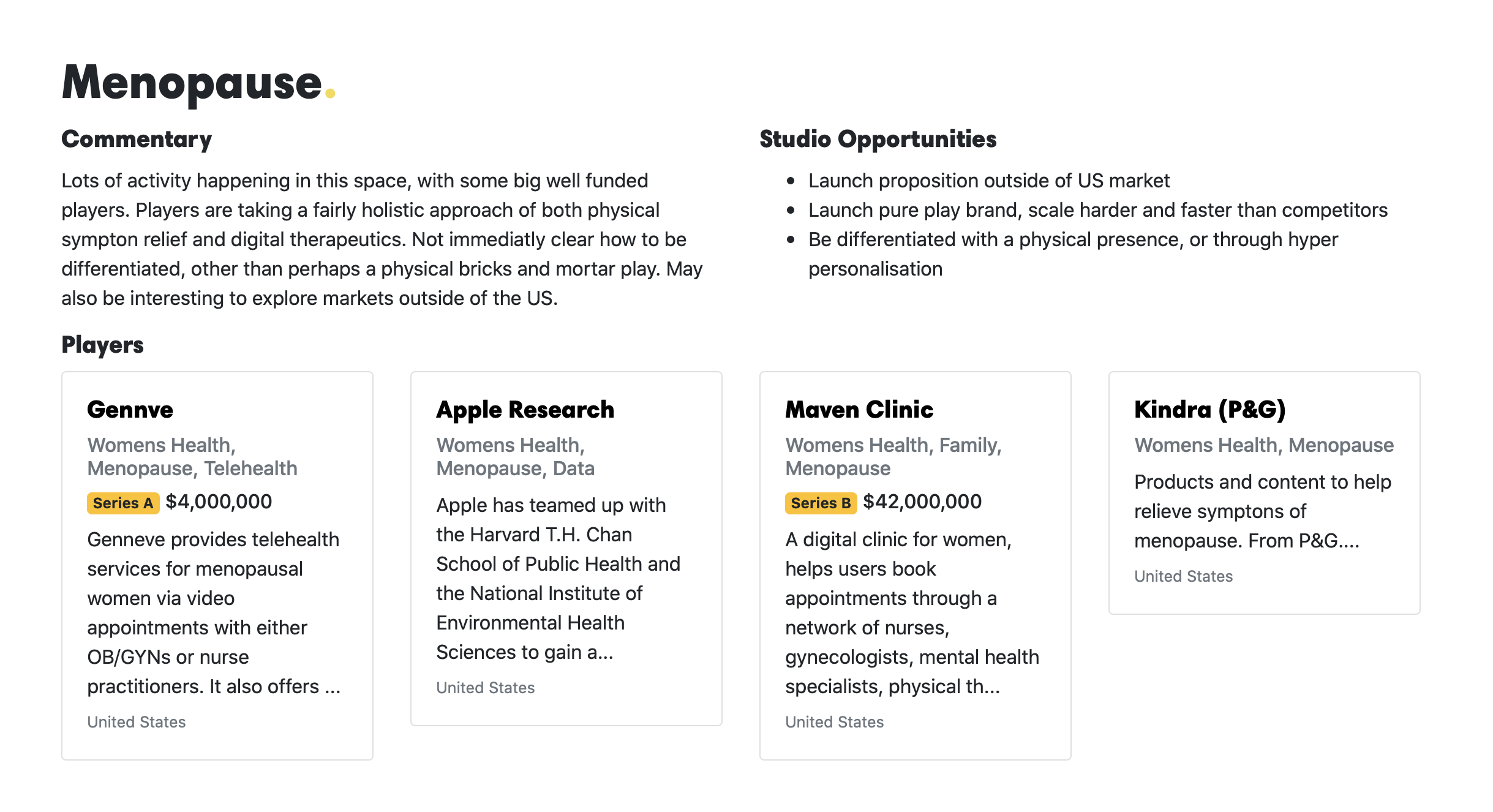Select the Menopause page heading
This screenshot has width=1493, height=812.
pyautogui.click(x=198, y=83)
